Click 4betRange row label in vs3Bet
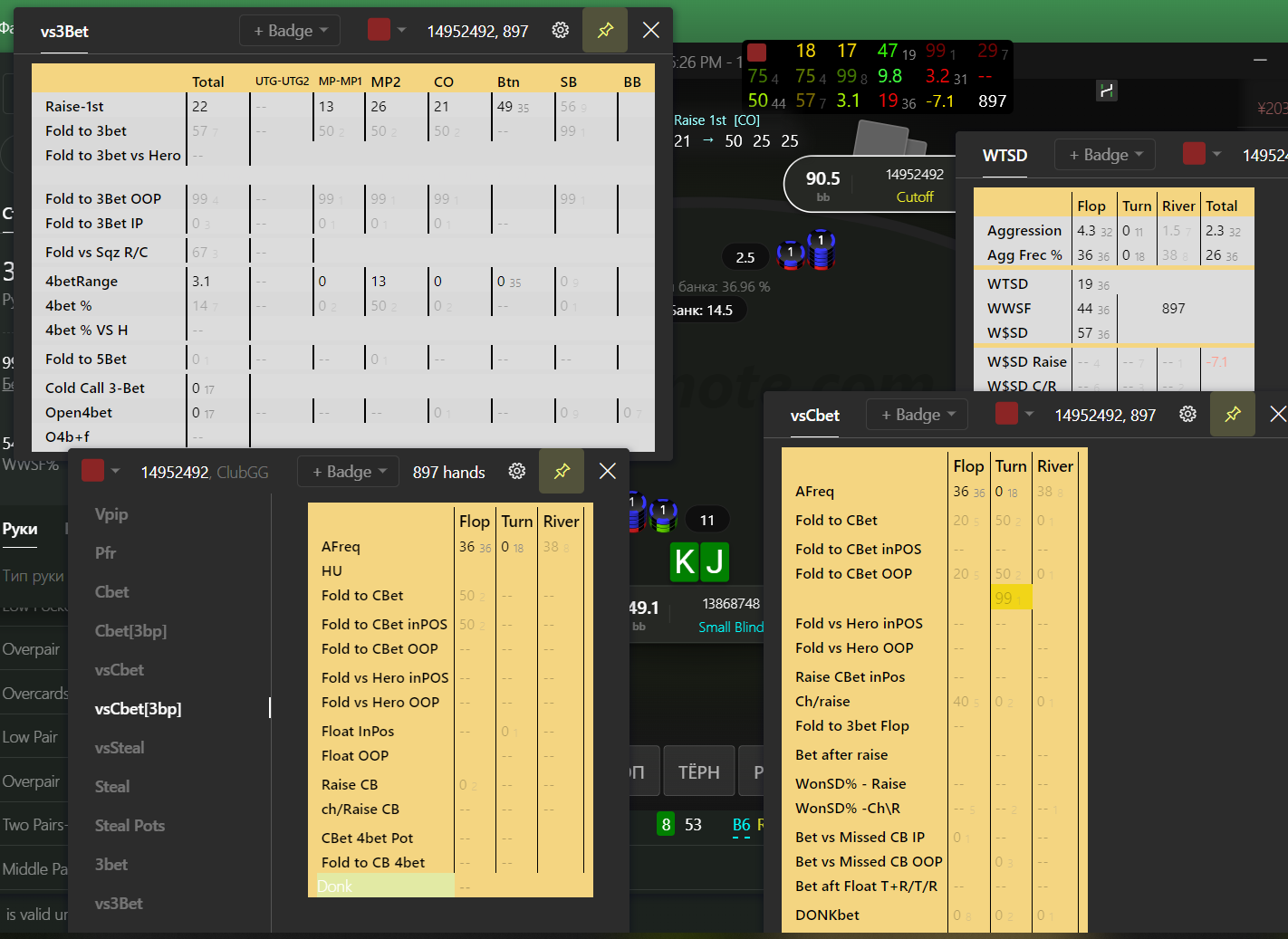This screenshot has width=1288, height=939. click(82, 281)
